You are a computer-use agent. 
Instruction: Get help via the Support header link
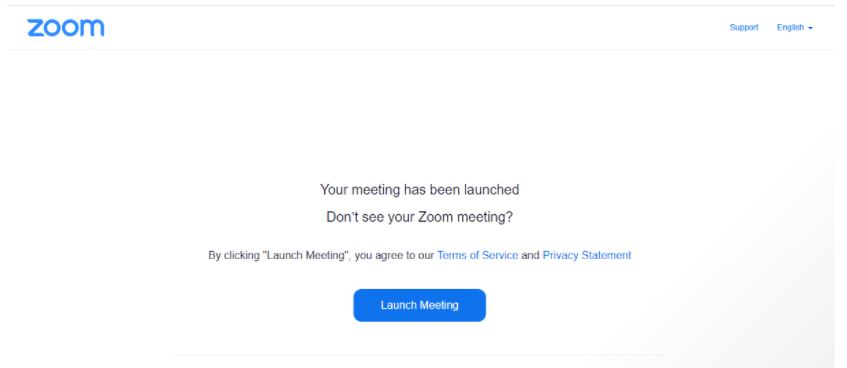tap(744, 27)
